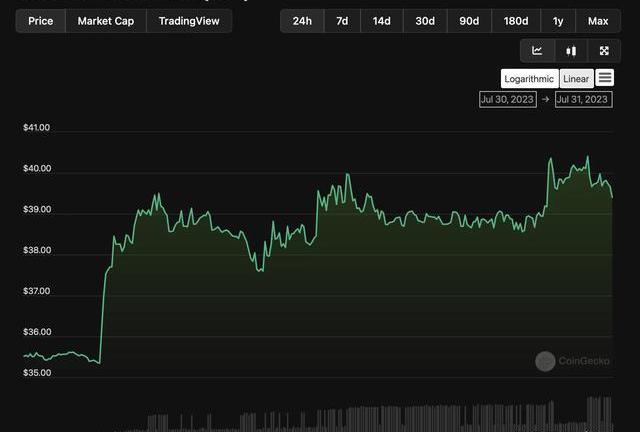The height and width of the screenshot is (432, 640).
Task: Switch to candlestick chart view icon
Action: coord(571,51)
